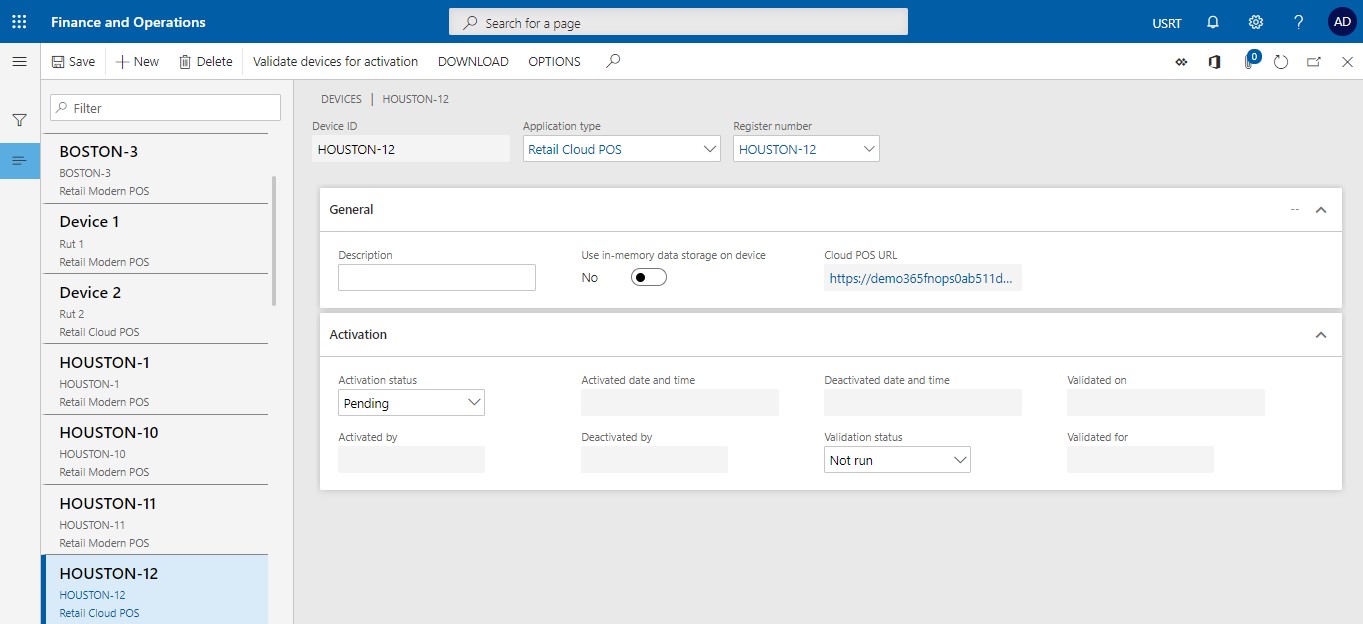Collapse the General section

click(1320, 210)
